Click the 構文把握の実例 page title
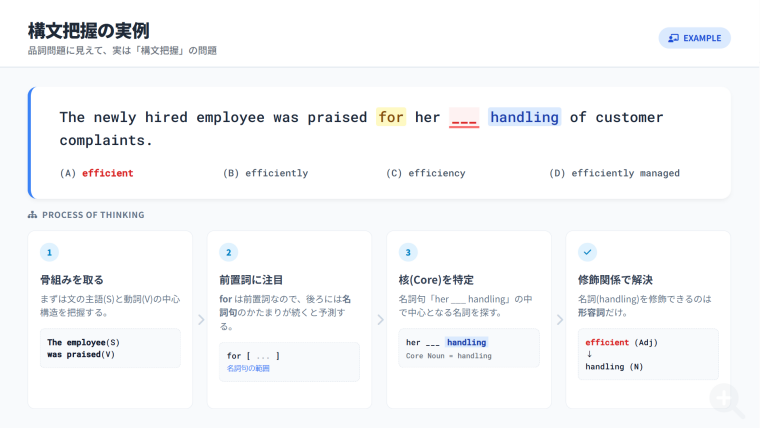The height and width of the screenshot is (428, 760). point(95,30)
